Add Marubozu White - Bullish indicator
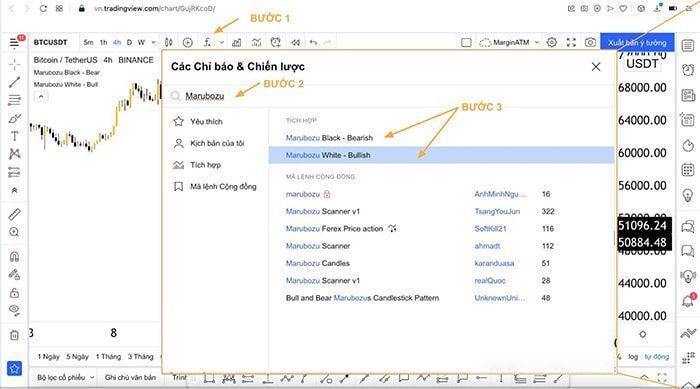The width and height of the screenshot is (700, 389). [442, 155]
